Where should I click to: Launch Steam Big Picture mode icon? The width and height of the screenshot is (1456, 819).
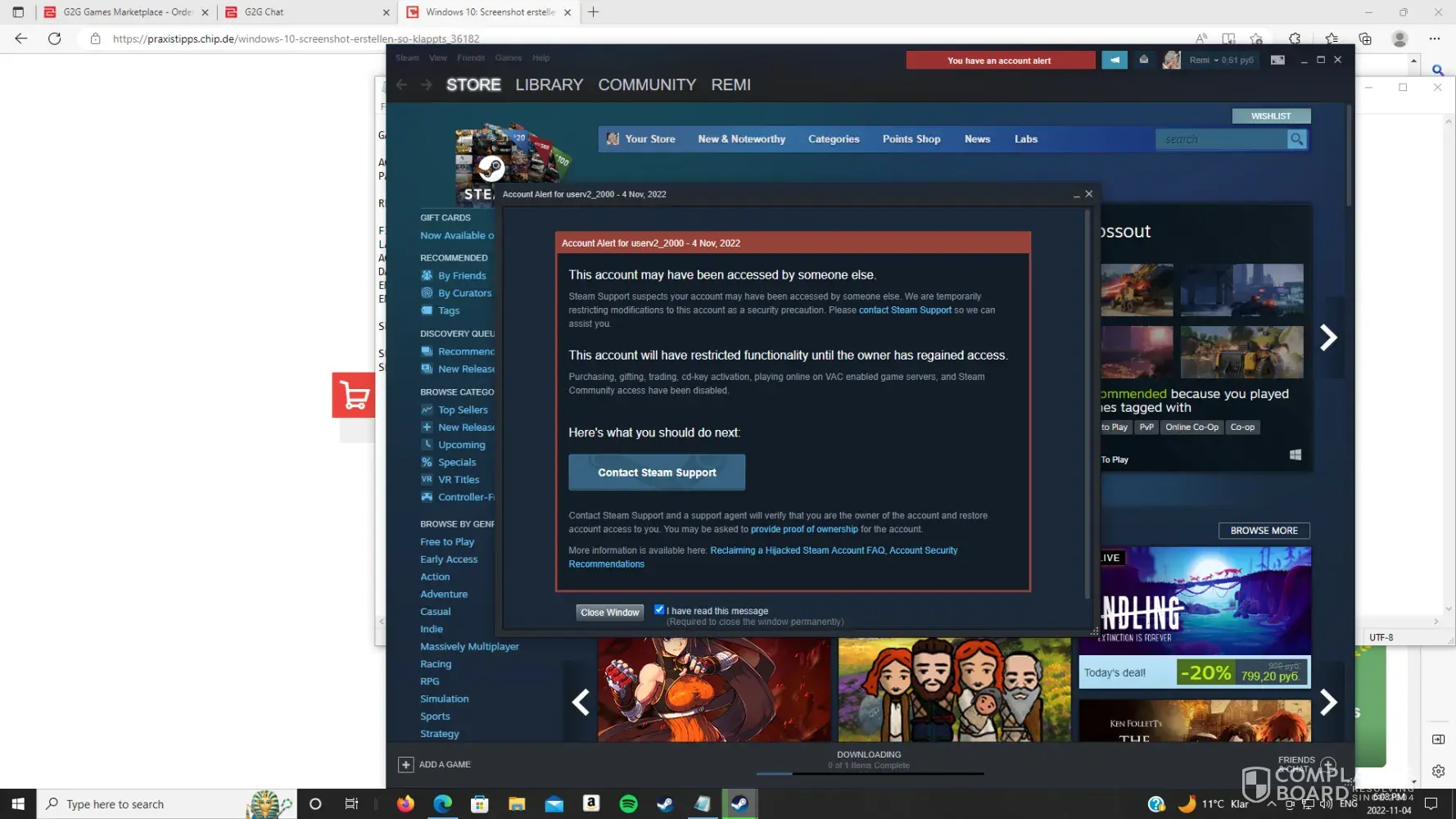tap(1277, 60)
